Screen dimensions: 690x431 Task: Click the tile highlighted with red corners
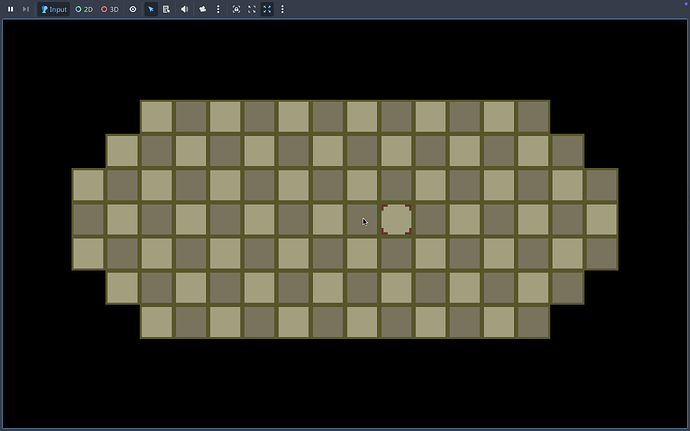pos(396,219)
